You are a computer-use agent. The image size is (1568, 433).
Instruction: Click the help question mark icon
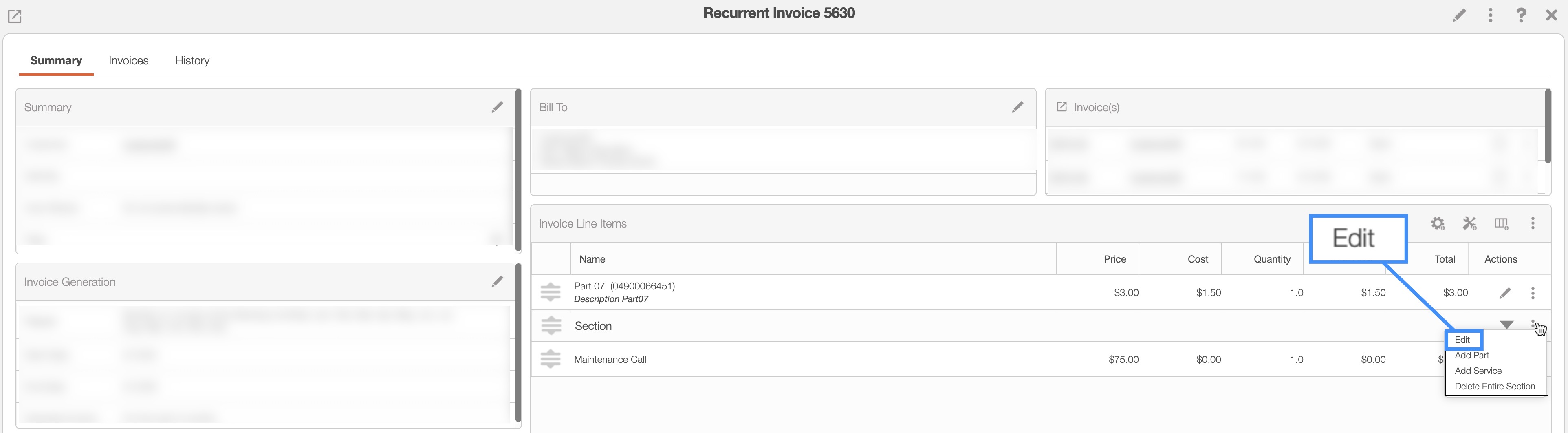pos(1520,15)
